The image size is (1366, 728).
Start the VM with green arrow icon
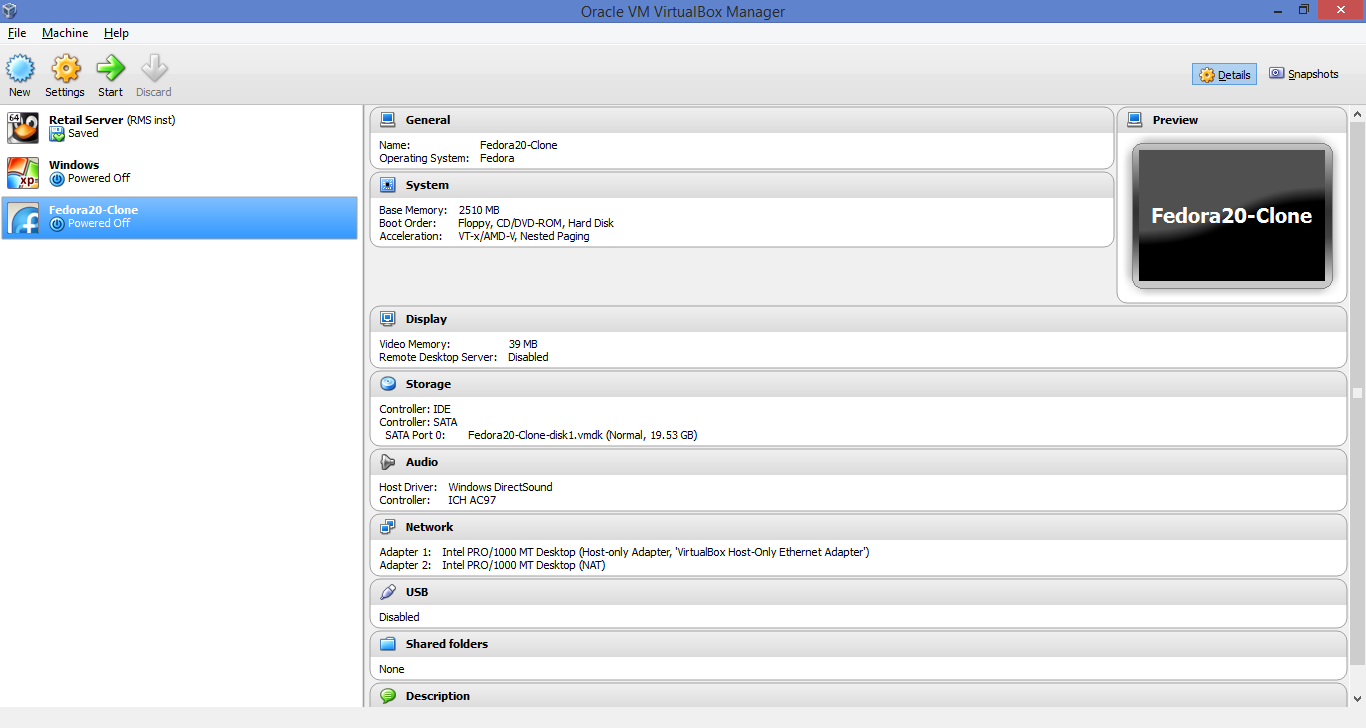pyautogui.click(x=110, y=69)
